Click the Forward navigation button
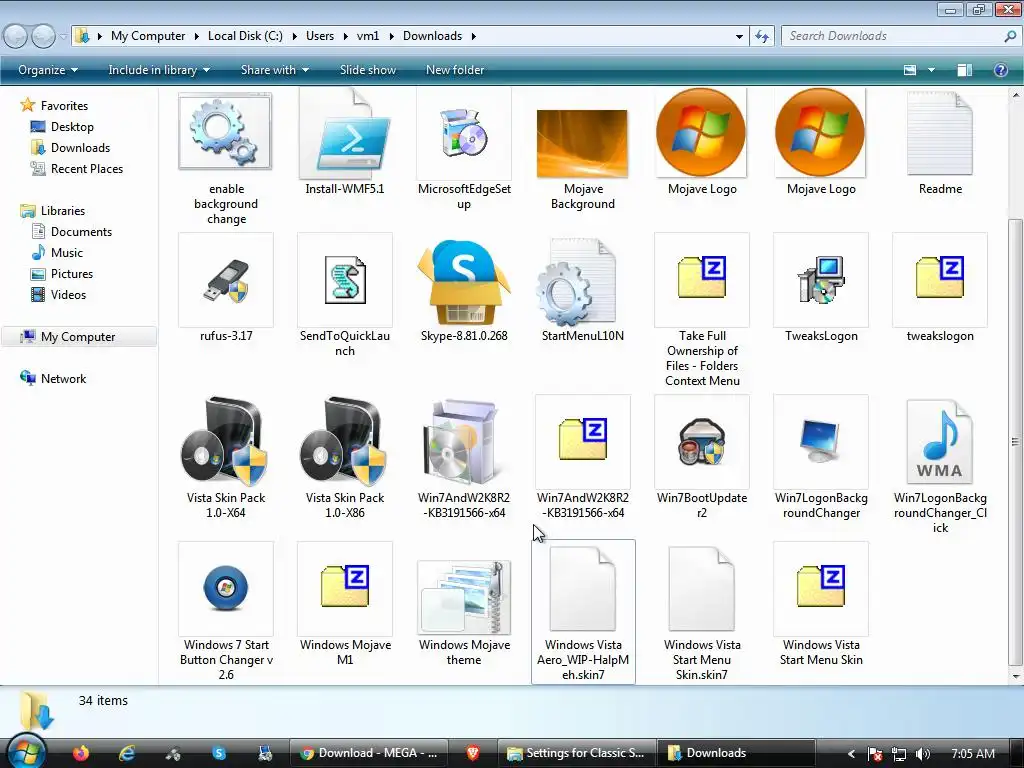 tap(43, 36)
